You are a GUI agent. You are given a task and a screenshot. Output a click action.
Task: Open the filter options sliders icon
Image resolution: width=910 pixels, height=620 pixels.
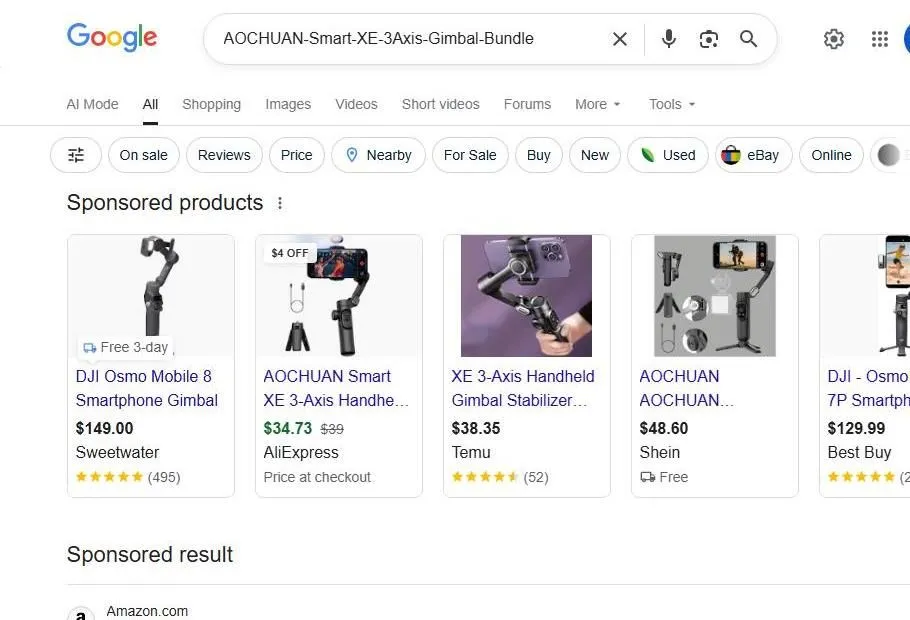coord(75,155)
